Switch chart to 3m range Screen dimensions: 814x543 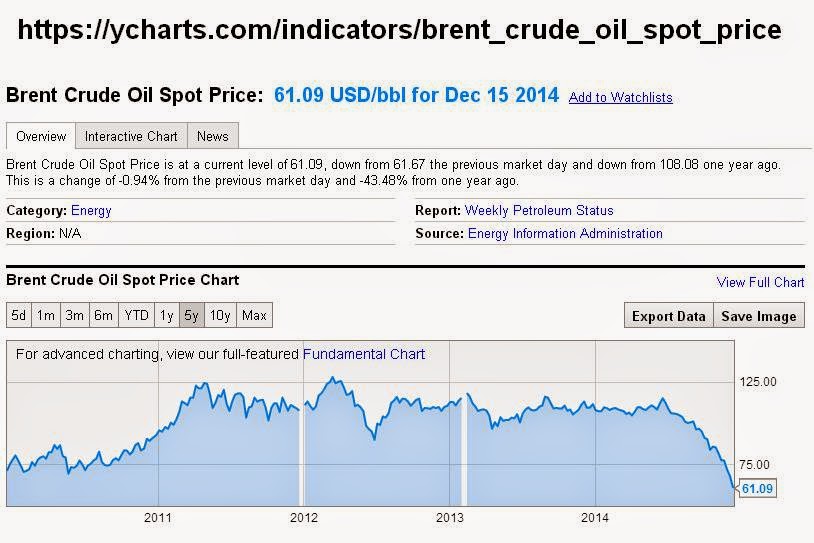click(x=75, y=316)
